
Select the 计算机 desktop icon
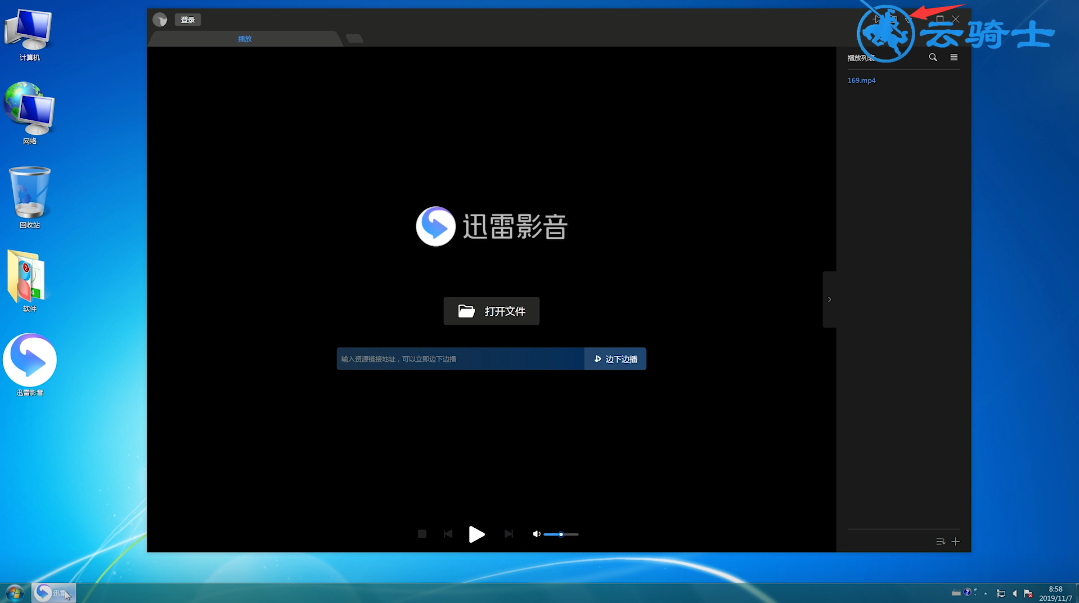coord(30,36)
